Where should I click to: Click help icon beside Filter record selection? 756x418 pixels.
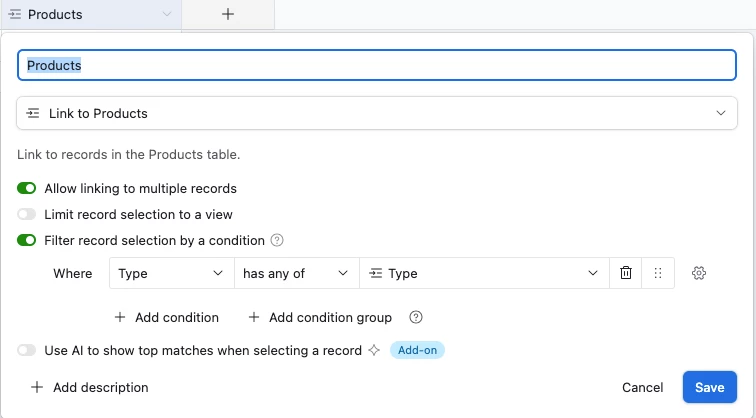pos(277,240)
